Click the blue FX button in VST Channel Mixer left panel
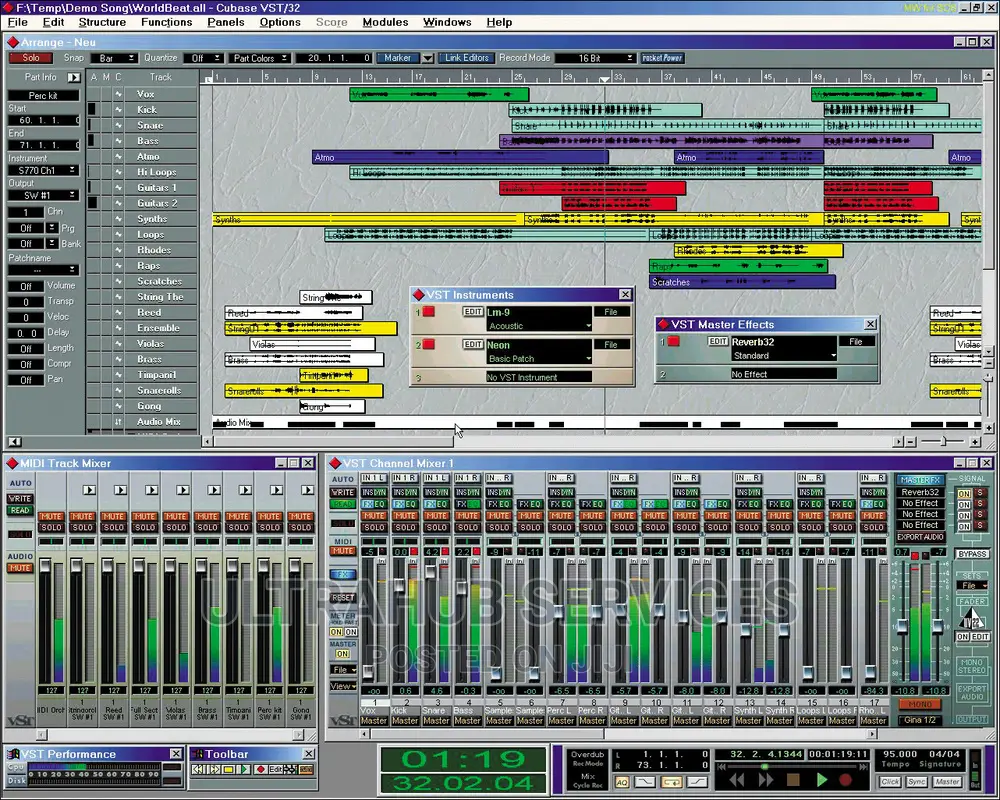This screenshot has width=1000, height=800. [x=342, y=574]
